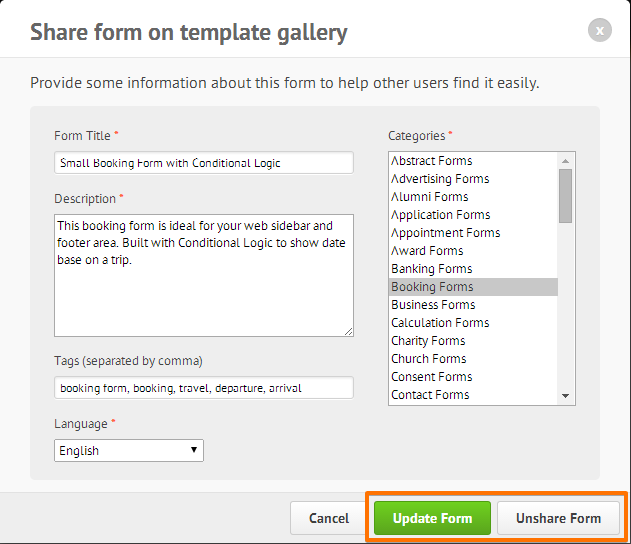
Task: Pick Calculation Forms from list
Action: [x=440, y=323]
